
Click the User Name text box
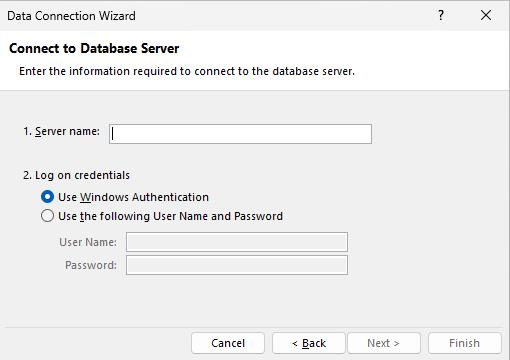[237, 242]
